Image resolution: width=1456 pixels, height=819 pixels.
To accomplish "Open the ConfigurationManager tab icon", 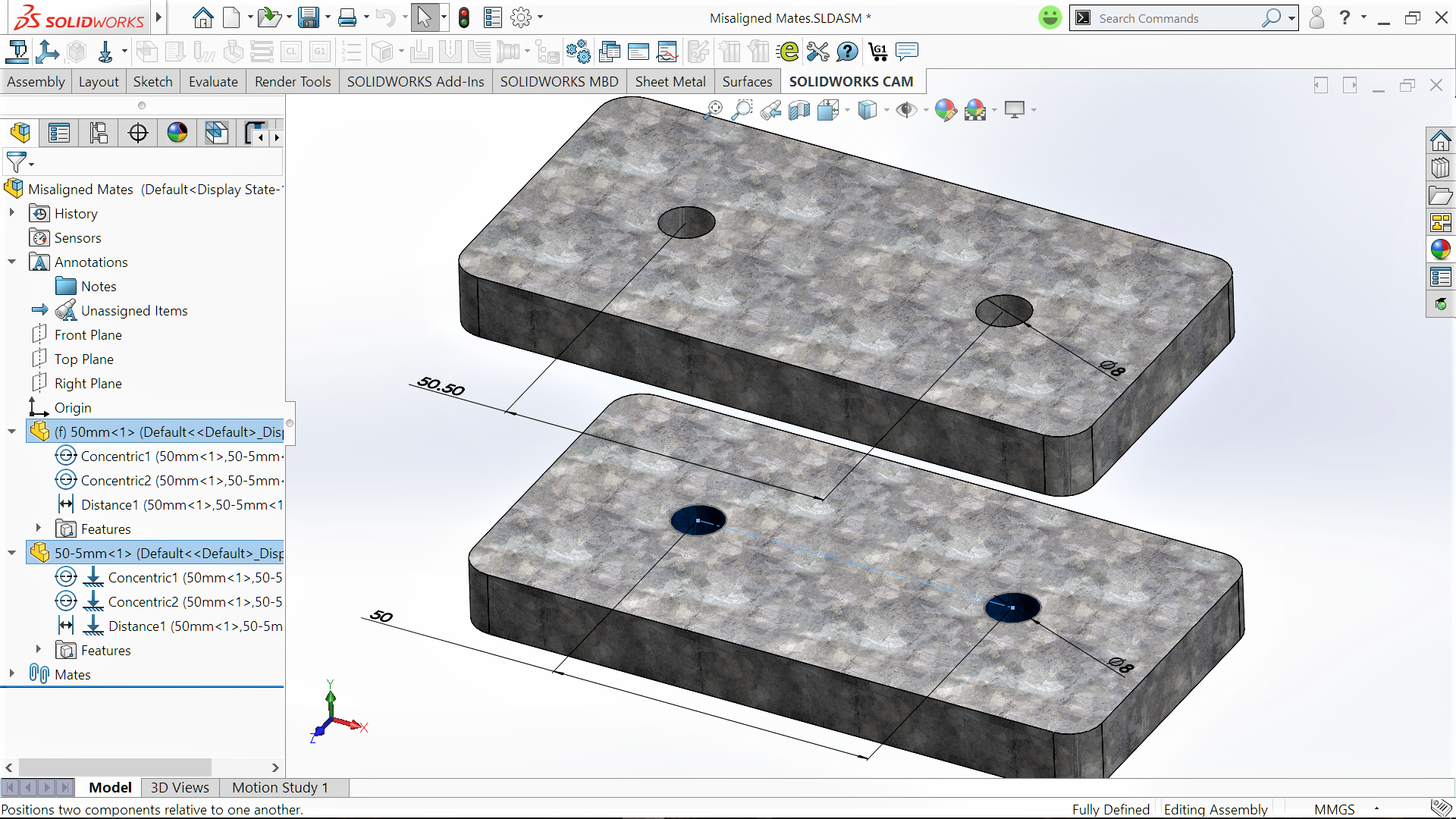I will tap(99, 133).
